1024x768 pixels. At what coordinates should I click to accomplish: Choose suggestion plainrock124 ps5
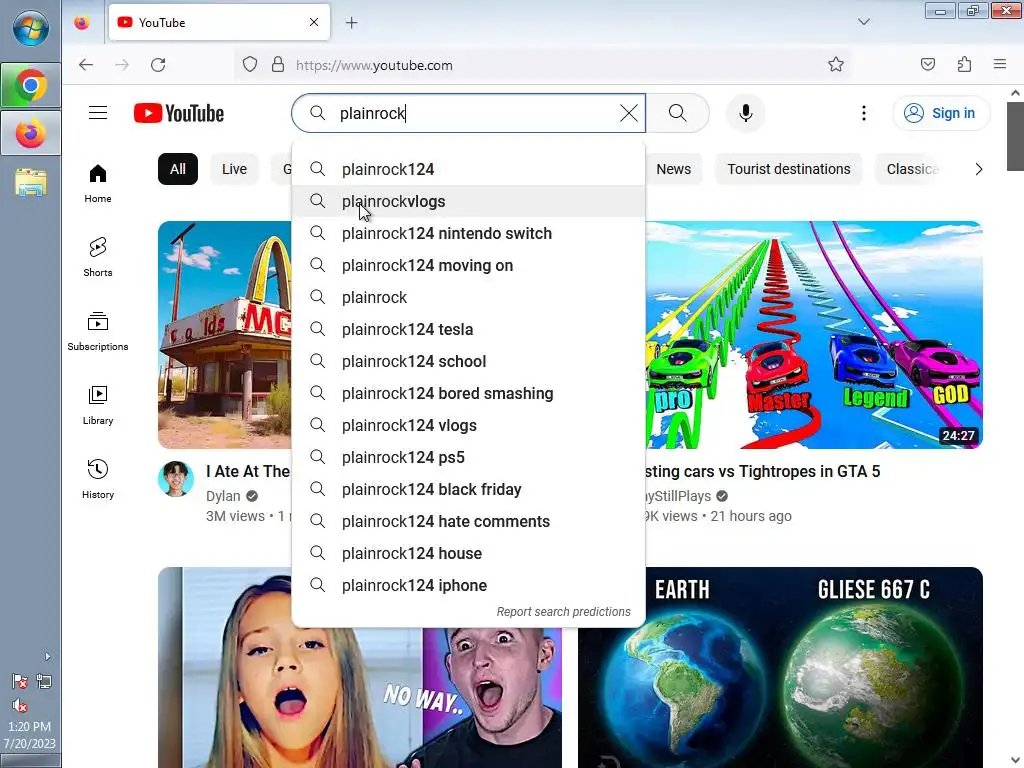(x=468, y=457)
